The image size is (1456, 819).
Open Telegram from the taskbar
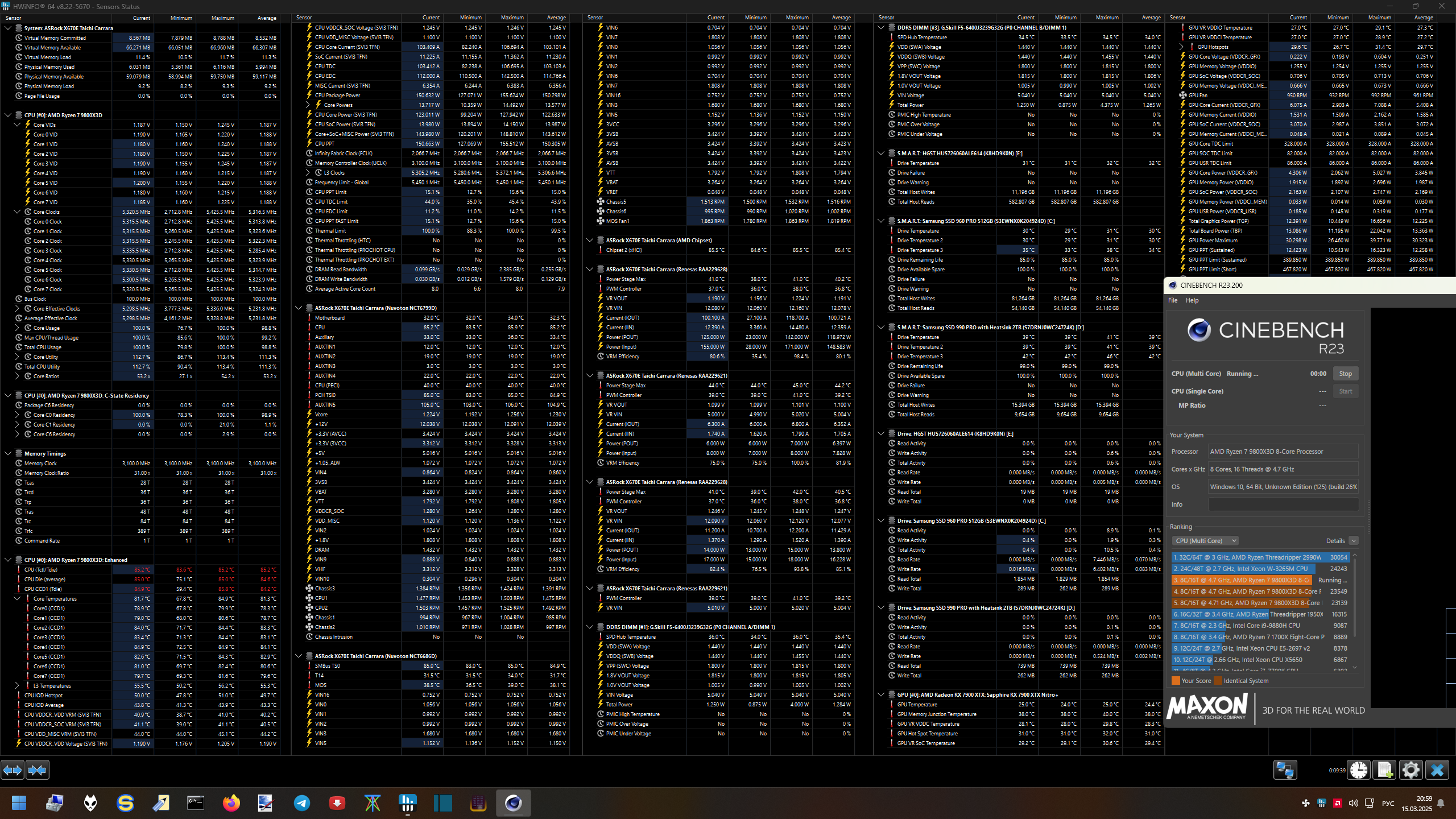[x=302, y=803]
